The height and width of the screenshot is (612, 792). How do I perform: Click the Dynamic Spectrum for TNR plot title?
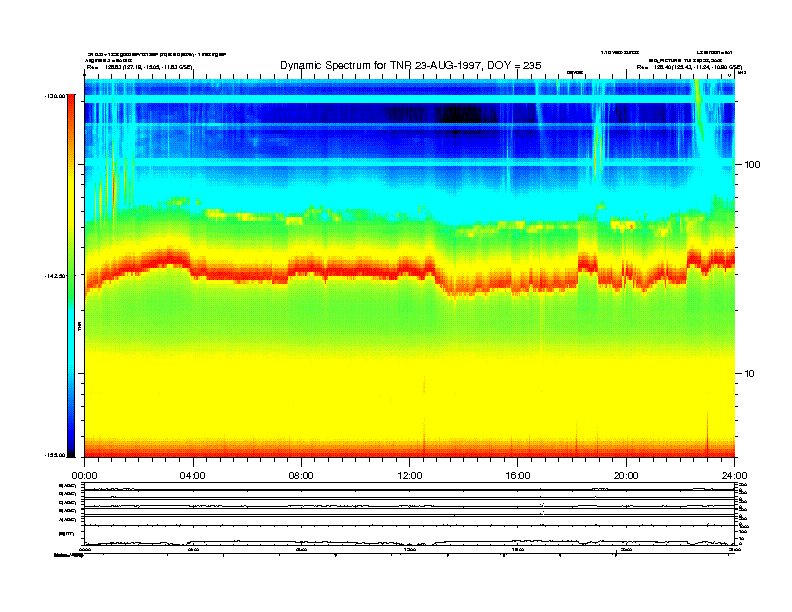pos(411,65)
